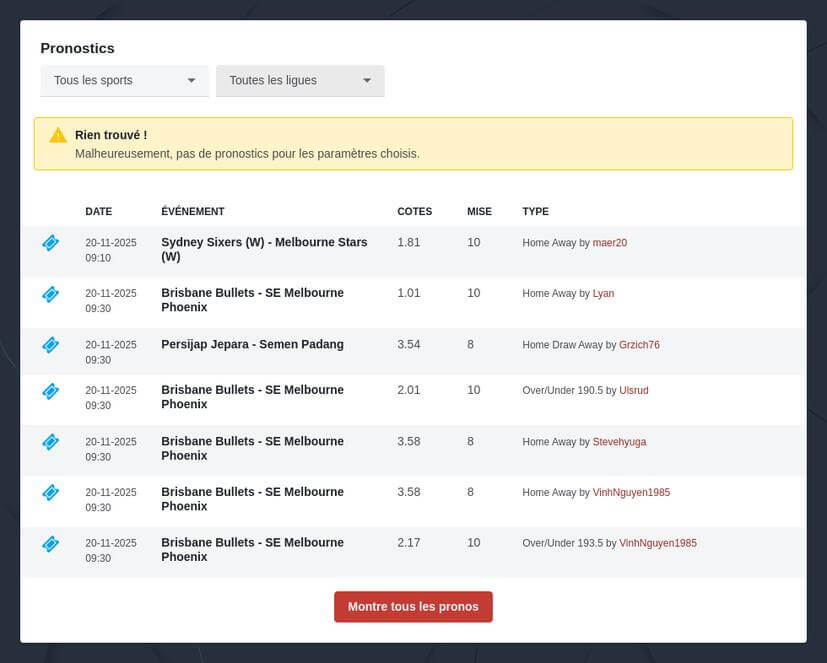This screenshot has width=827, height=663.
Task: Open Grzich76's profile link
Action: click(639, 345)
